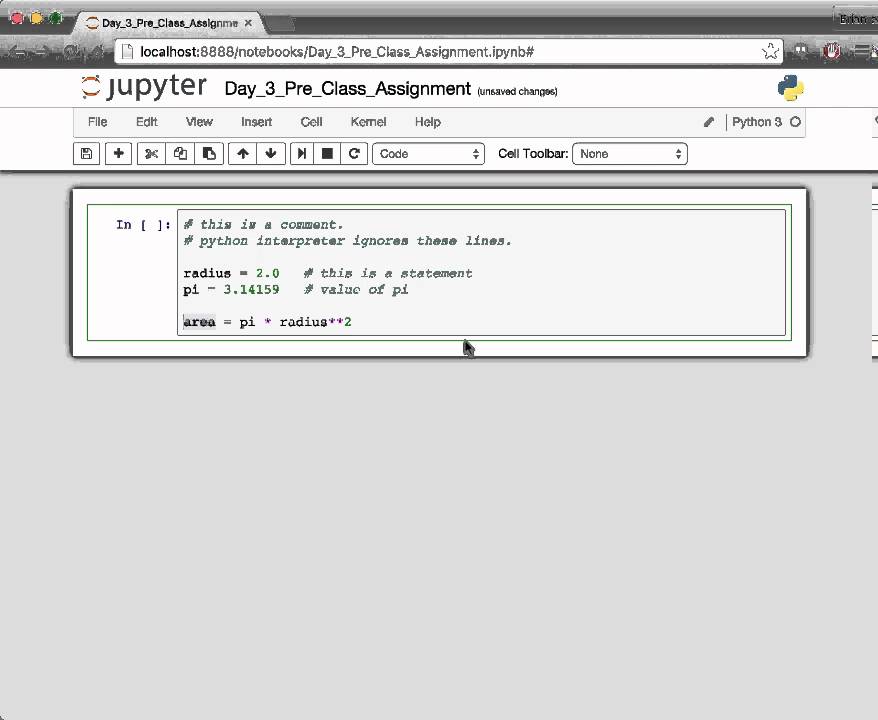Run cell and select below icon

(302, 153)
